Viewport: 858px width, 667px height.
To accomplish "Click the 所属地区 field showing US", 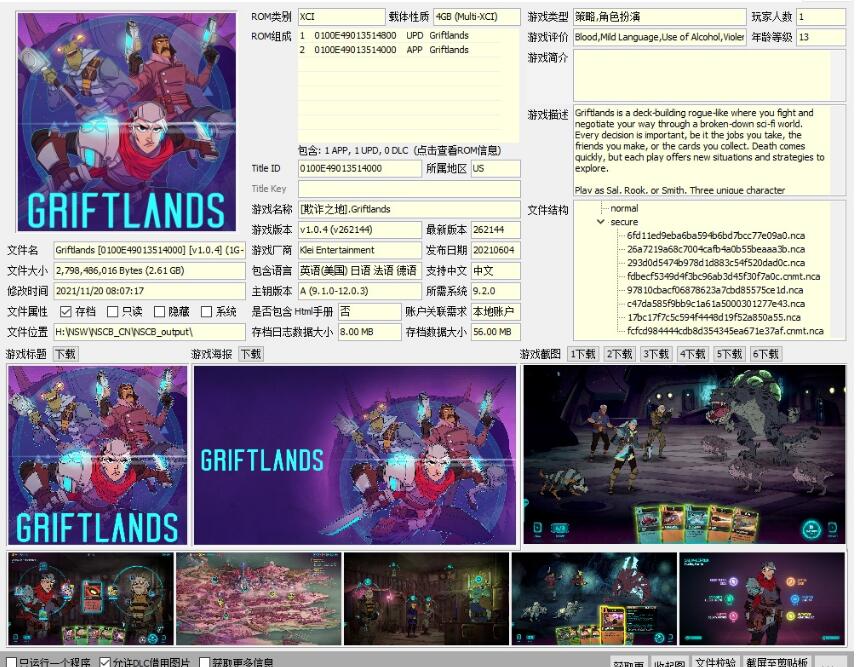I will (495, 169).
